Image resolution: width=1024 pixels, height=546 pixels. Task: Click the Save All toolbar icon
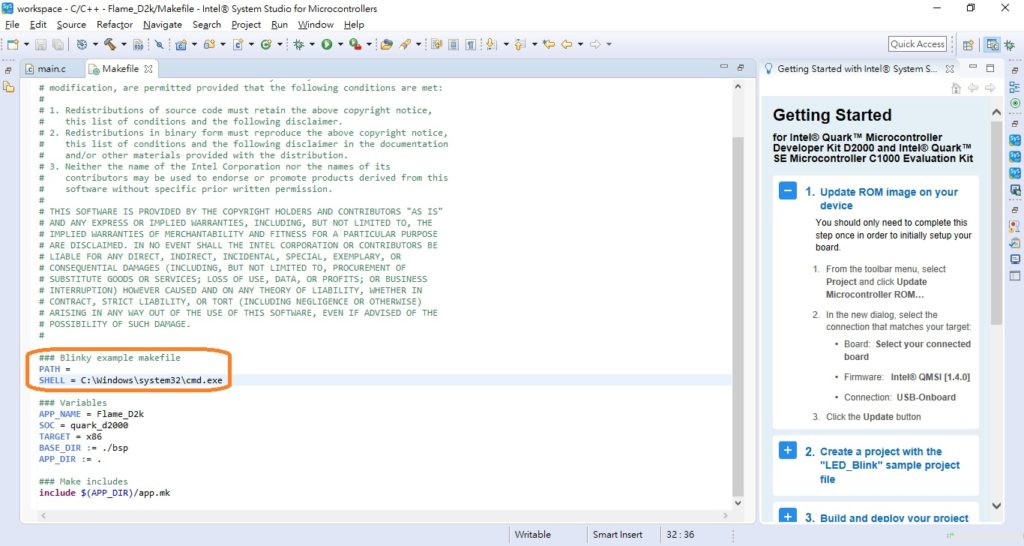57,44
